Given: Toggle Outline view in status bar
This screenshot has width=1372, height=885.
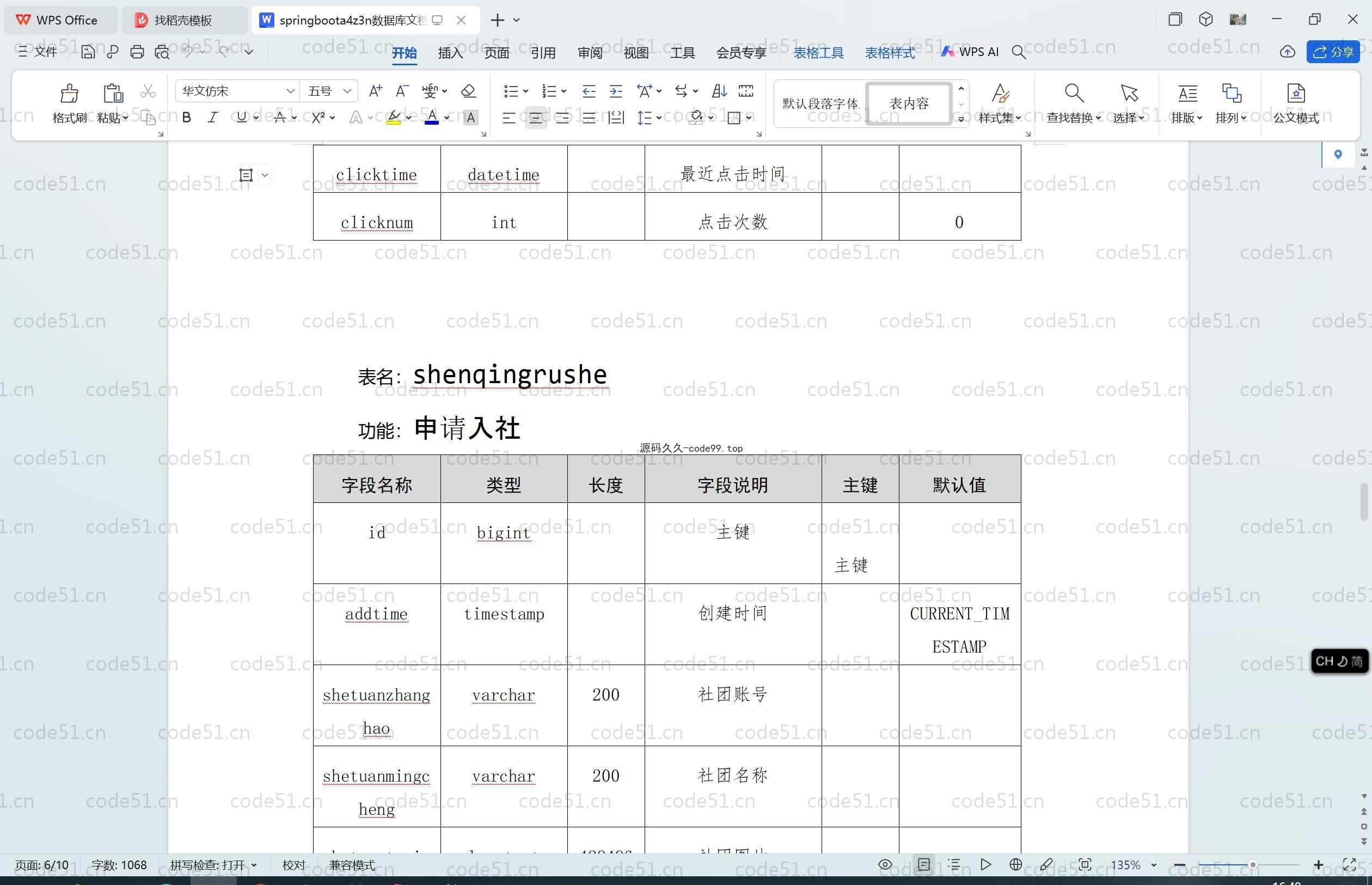Looking at the screenshot, I should click(x=954, y=864).
